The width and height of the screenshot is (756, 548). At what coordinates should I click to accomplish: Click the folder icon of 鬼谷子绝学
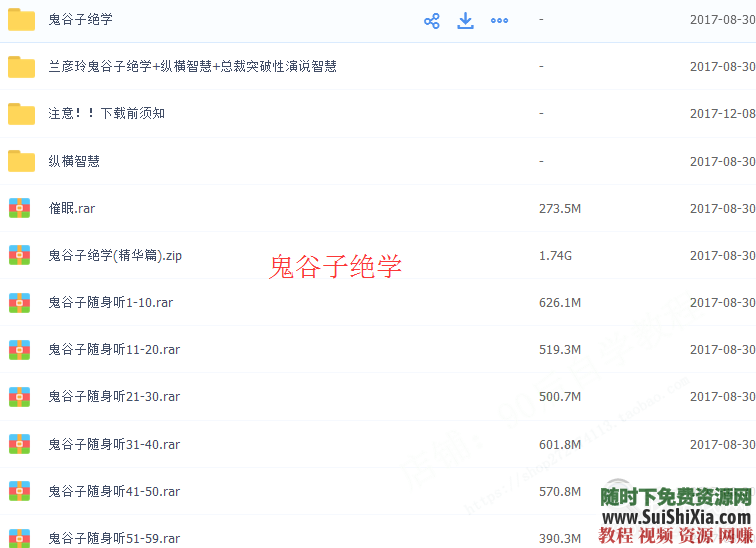pos(21,19)
